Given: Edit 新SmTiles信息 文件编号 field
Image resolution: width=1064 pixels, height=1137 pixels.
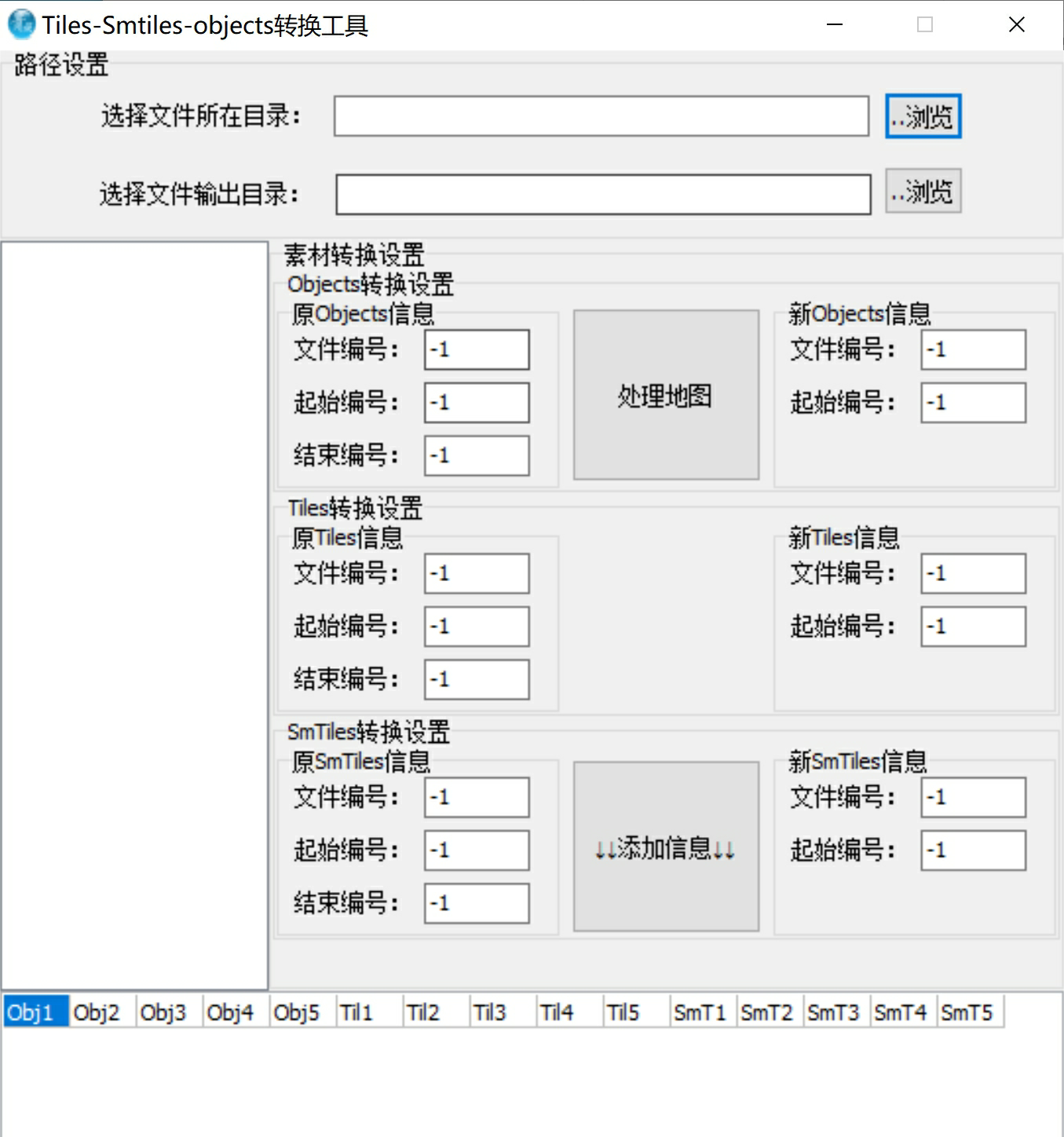Looking at the screenshot, I should tap(974, 797).
